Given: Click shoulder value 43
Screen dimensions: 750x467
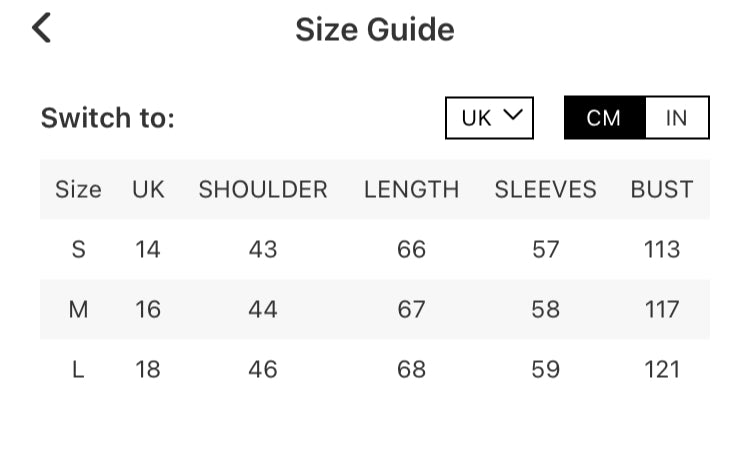Looking at the screenshot, I should click(x=263, y=249).
